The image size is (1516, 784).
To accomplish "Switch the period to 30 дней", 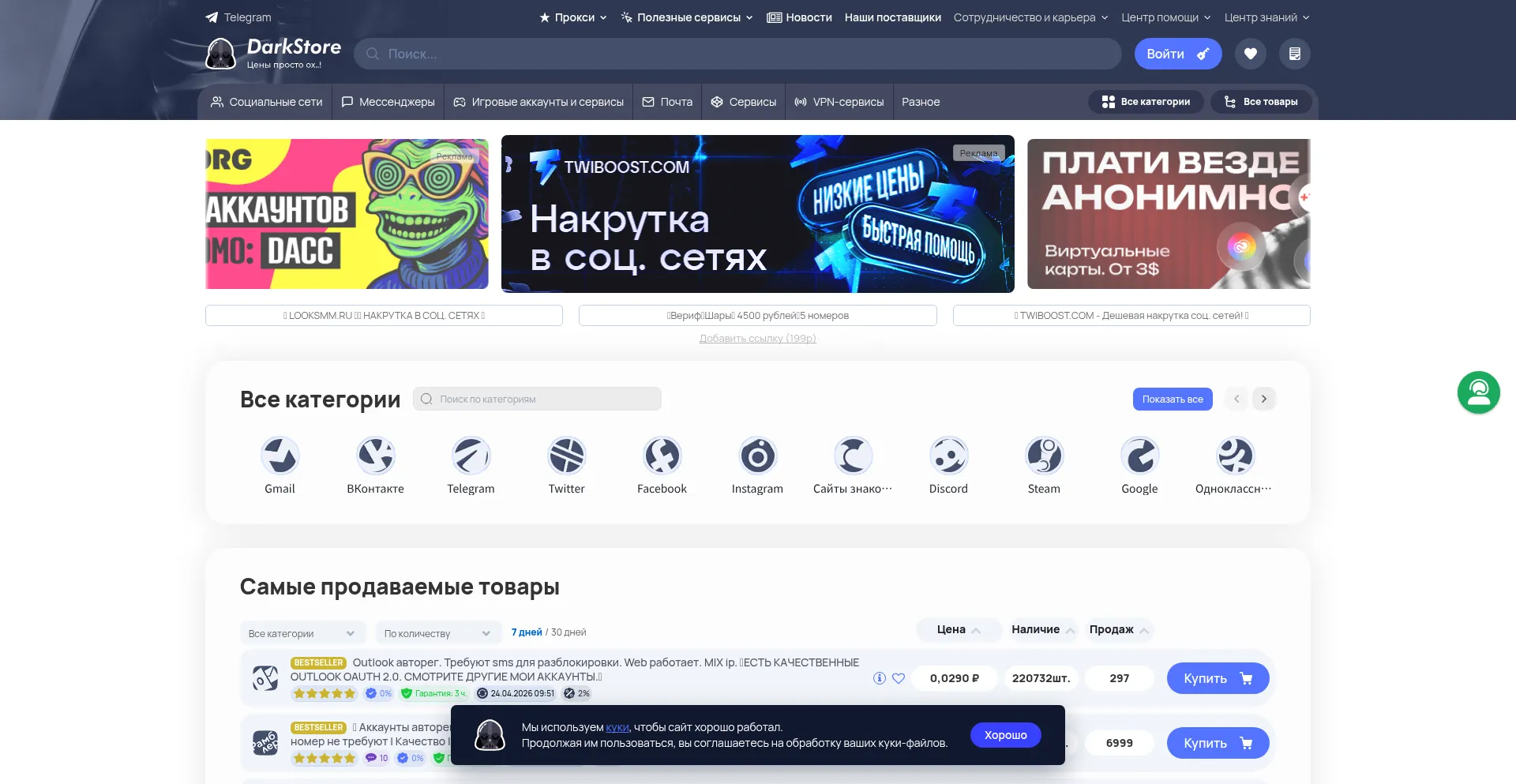I will [x=568, y=632].
